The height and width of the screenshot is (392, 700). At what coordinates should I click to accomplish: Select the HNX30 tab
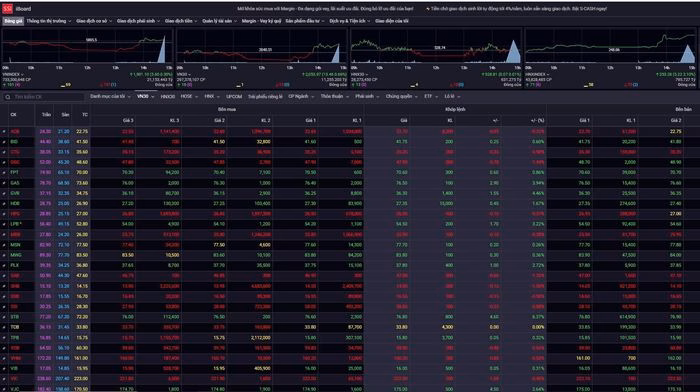[x=167, y=96]
